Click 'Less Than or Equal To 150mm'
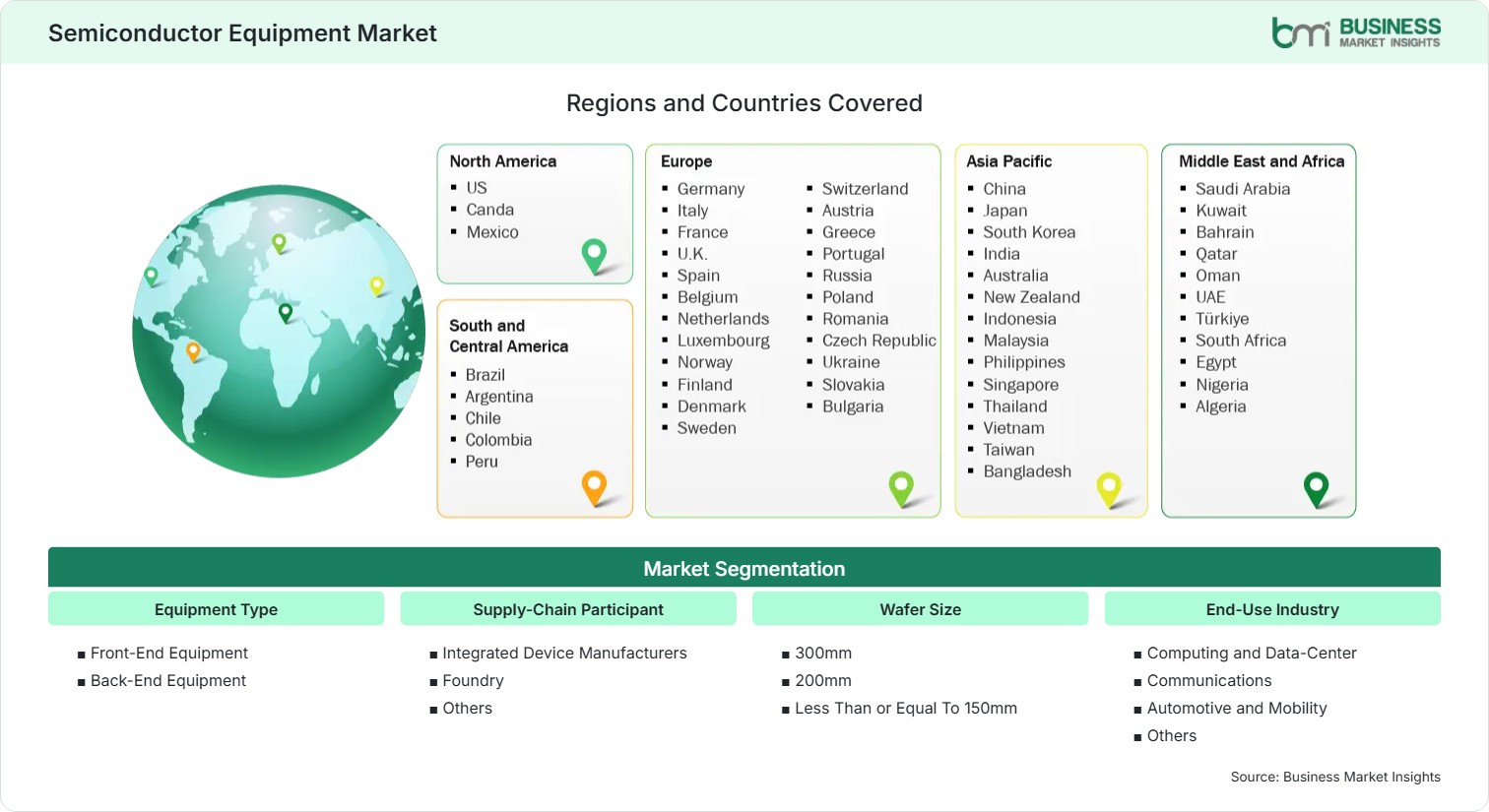This screenshot has width=1489, height=812. tap(906, 708)
